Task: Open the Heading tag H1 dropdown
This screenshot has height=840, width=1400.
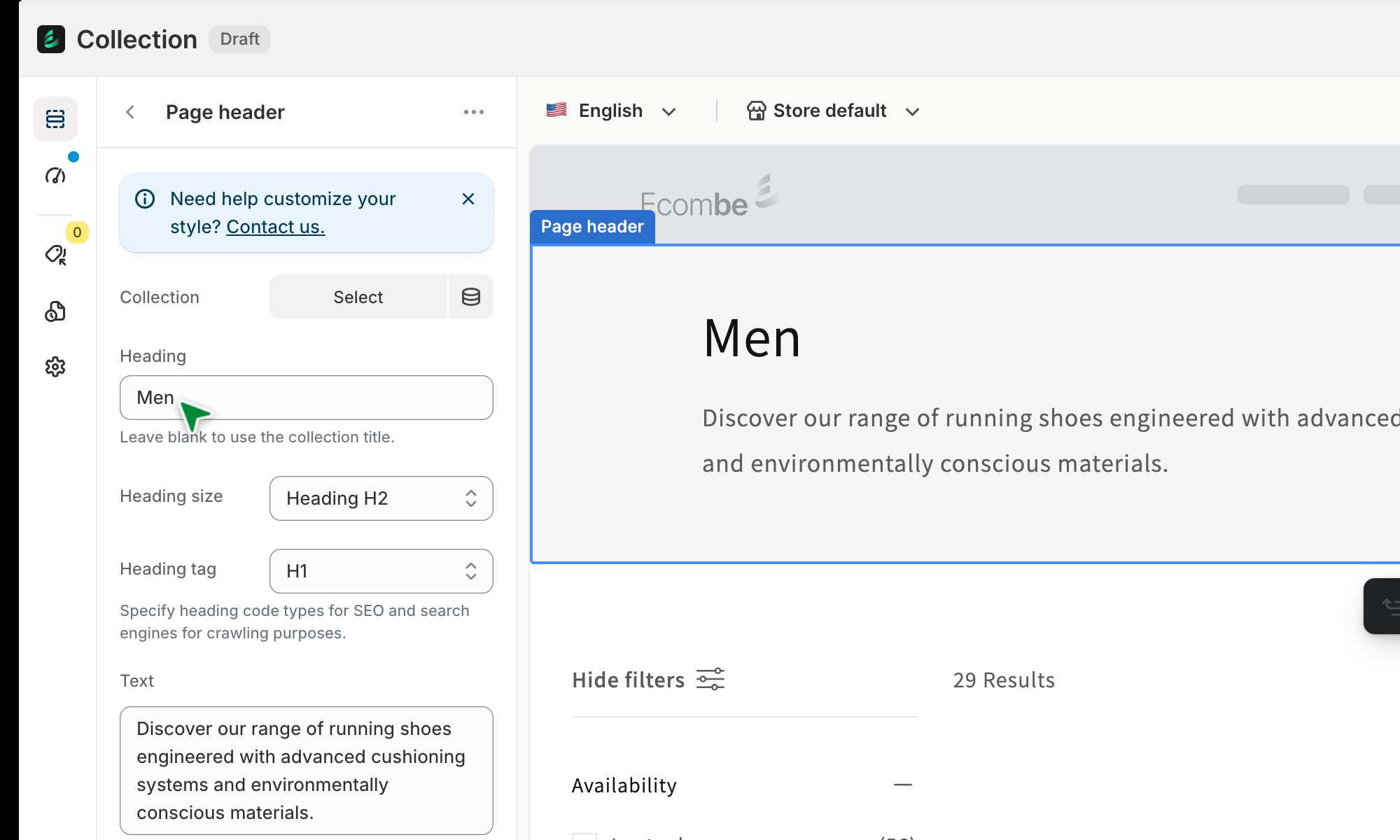Action: [381, 571]
